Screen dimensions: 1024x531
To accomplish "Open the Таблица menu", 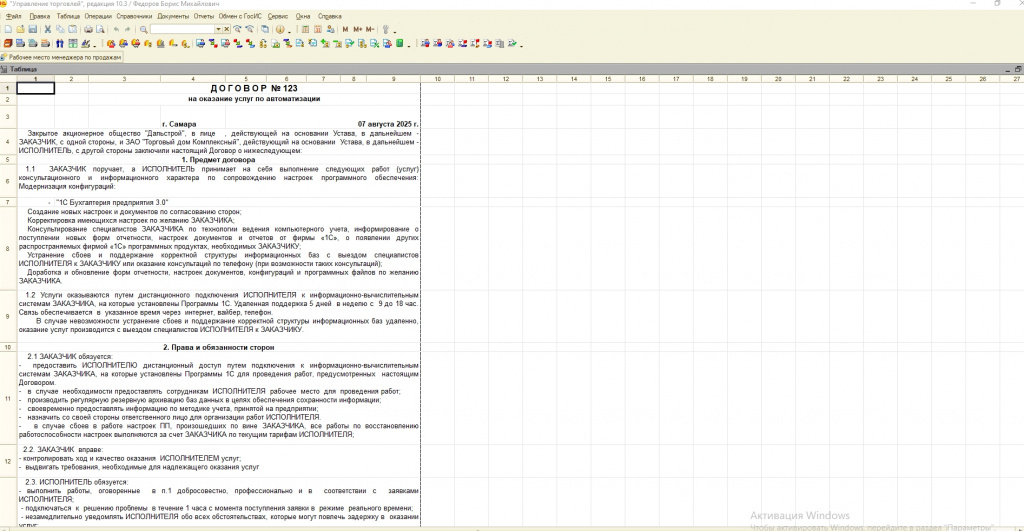I will coord(68,16).
